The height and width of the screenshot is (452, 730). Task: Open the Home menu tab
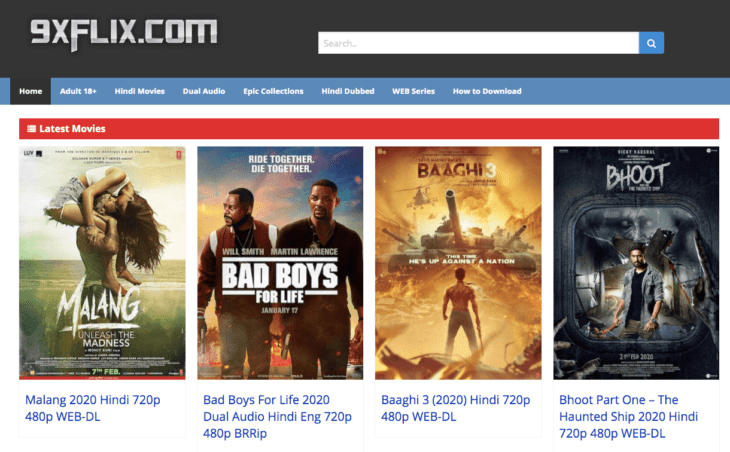point(30,91)
